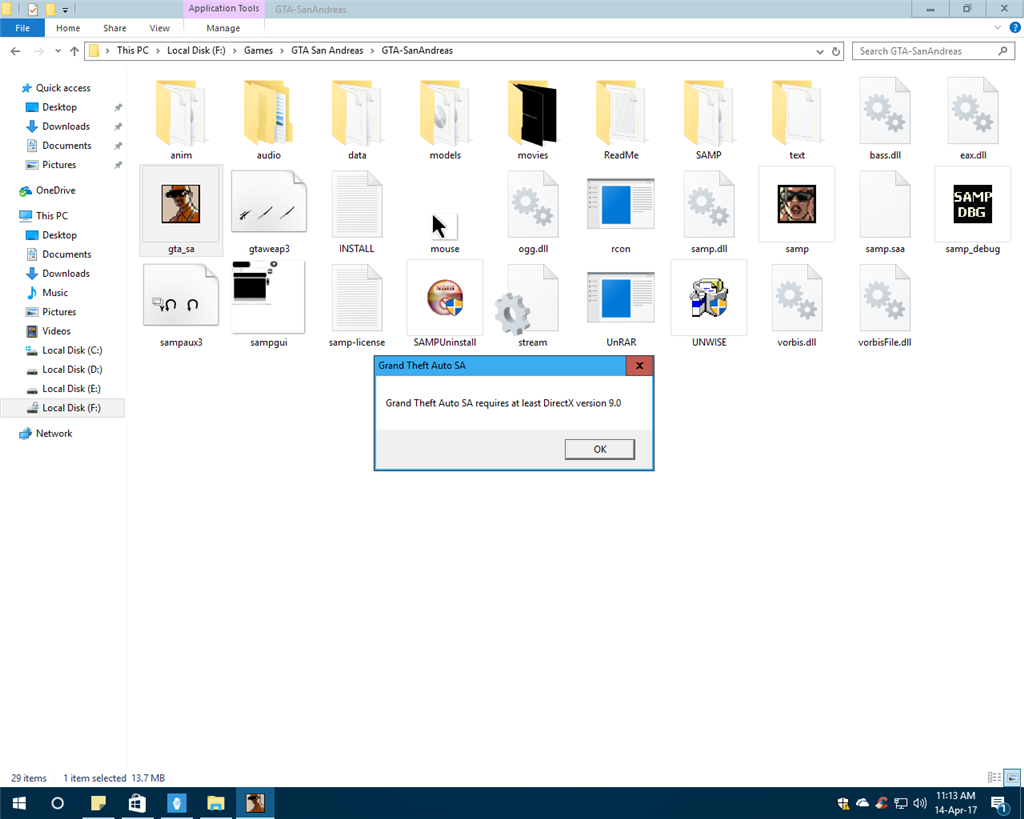The image size is (1024, 819).
Task: Select the sampgui file icon
Action: point(268,297)
